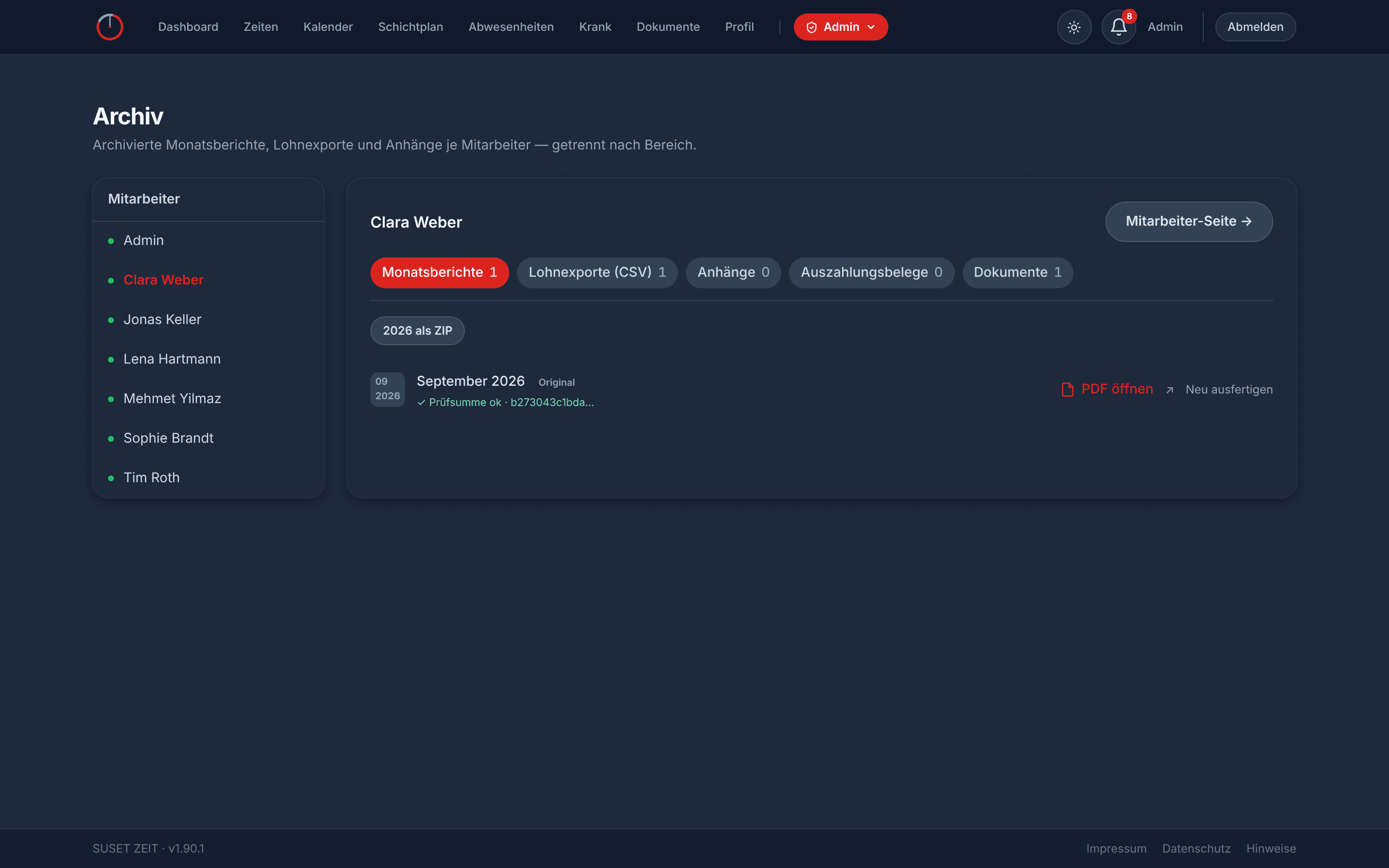1389x868 pixels.
Task: Open the PDF öffnen link
Action: tap(1117, 389)
